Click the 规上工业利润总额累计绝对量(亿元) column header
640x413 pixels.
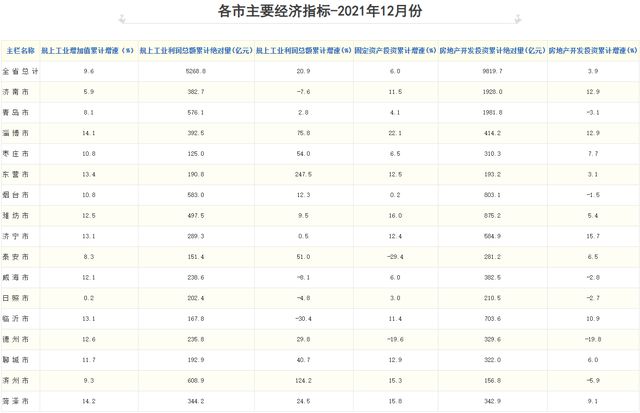pos(196,51)
